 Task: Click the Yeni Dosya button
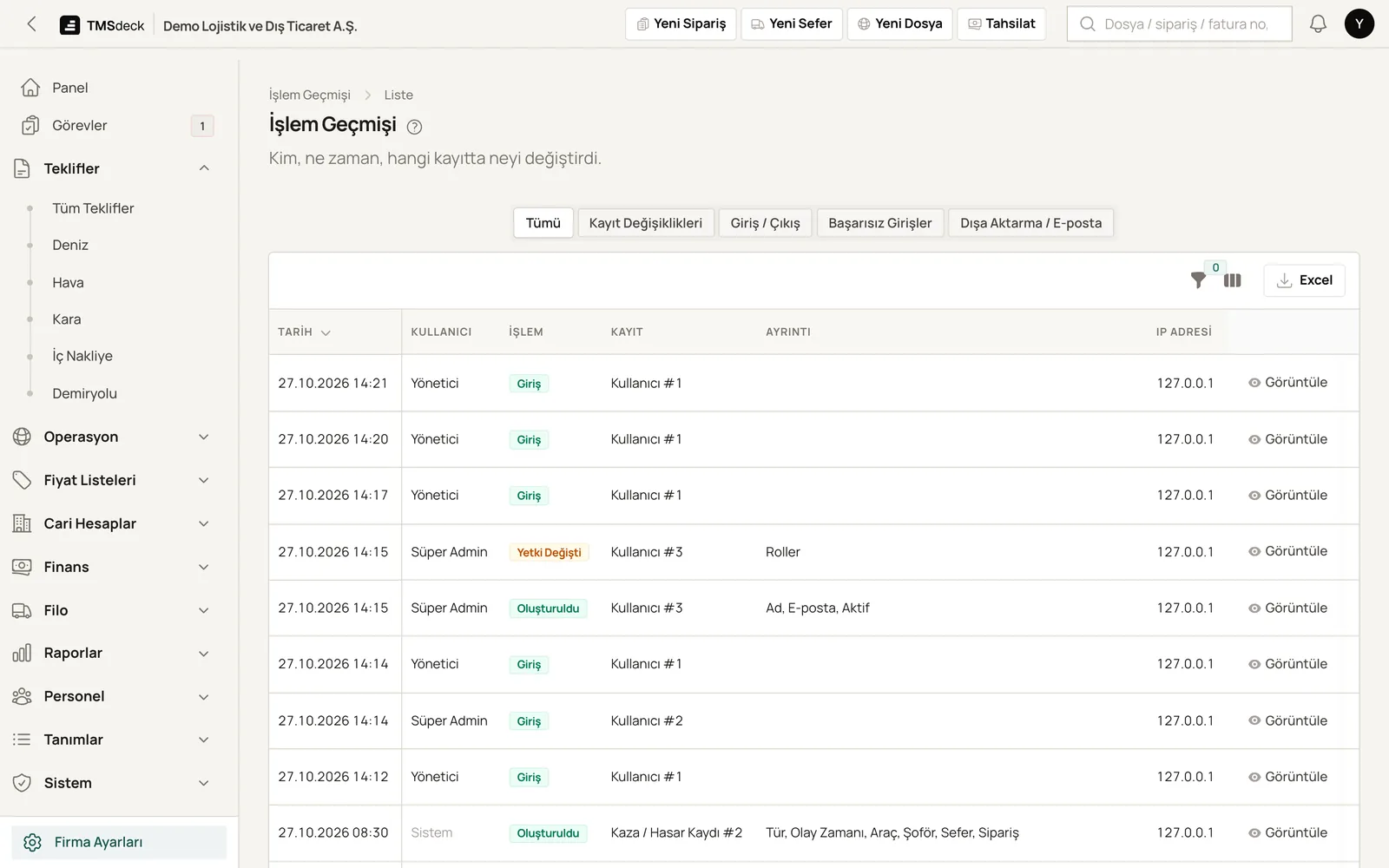point(900,24)
